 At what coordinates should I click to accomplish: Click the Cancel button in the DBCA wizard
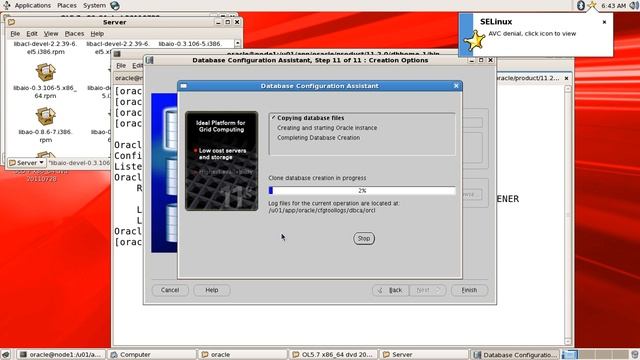[170, 290]
